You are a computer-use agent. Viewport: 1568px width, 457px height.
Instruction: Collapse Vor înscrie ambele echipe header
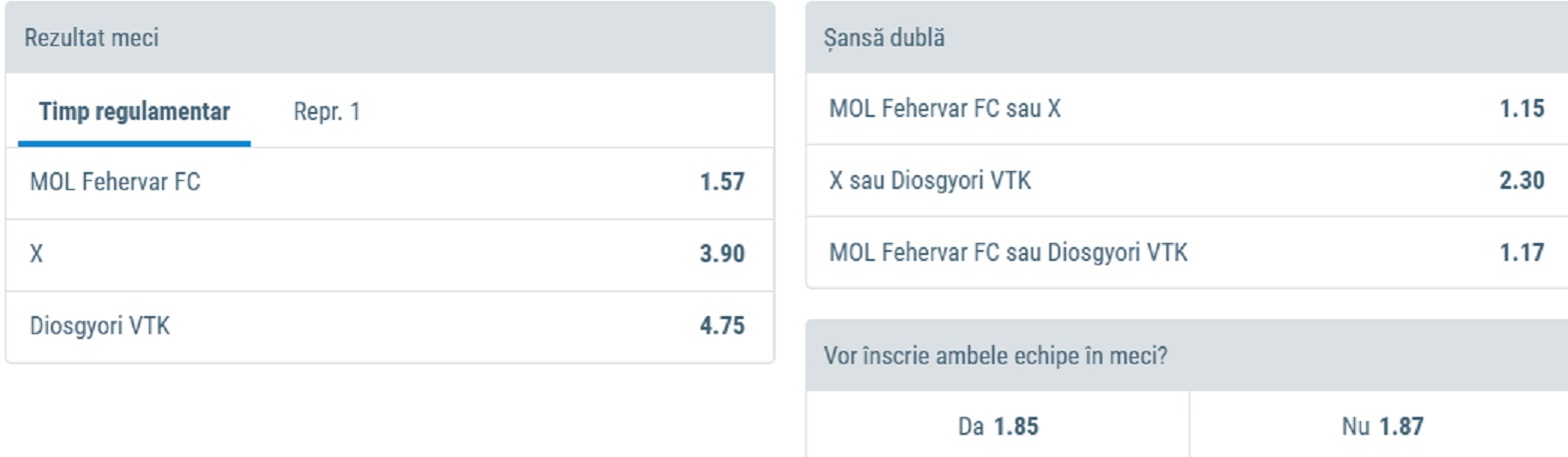click(x=1186, y=356)
